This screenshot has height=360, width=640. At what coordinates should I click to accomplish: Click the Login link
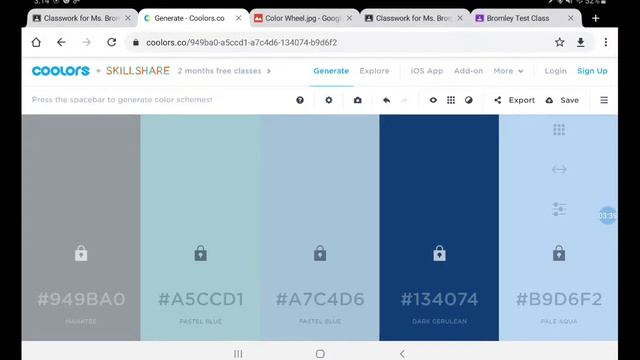(x=556, y=71)
